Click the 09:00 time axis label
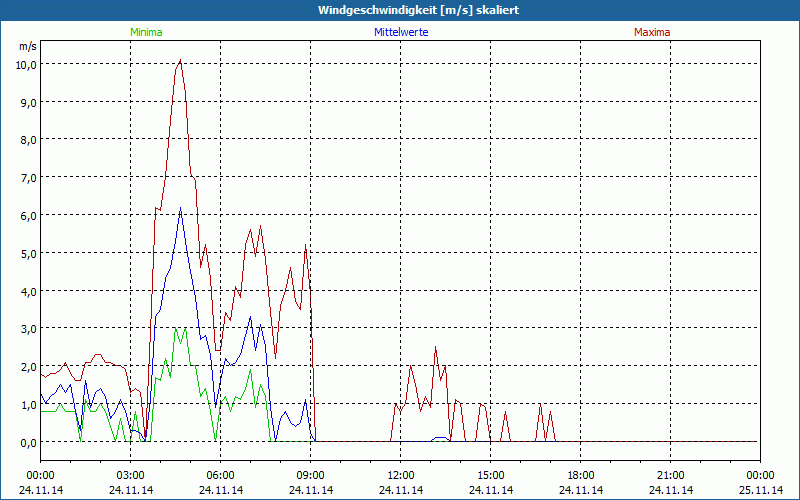This screenshot has width=800, height=500. point(310,475)
